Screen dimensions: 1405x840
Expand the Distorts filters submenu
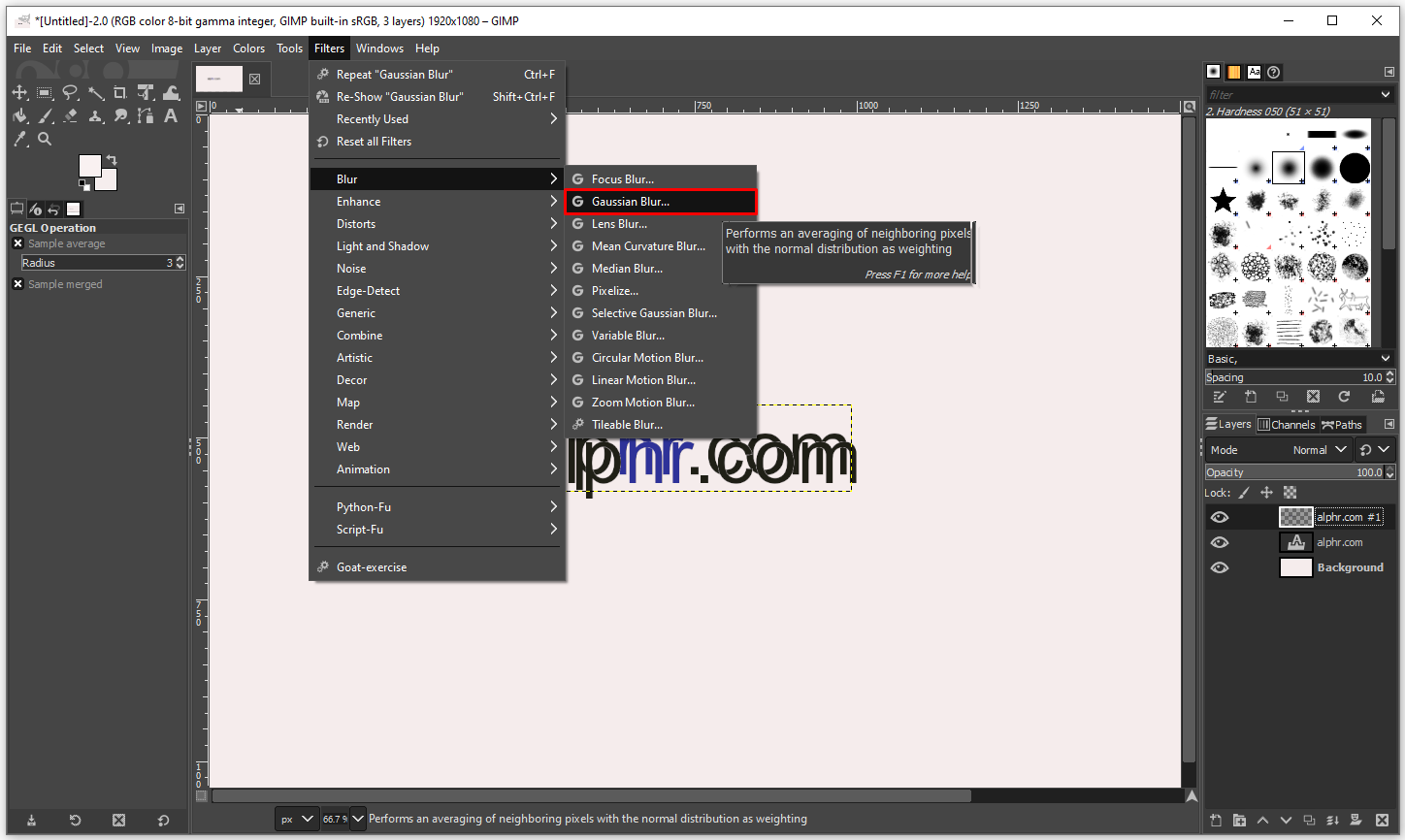437,224
